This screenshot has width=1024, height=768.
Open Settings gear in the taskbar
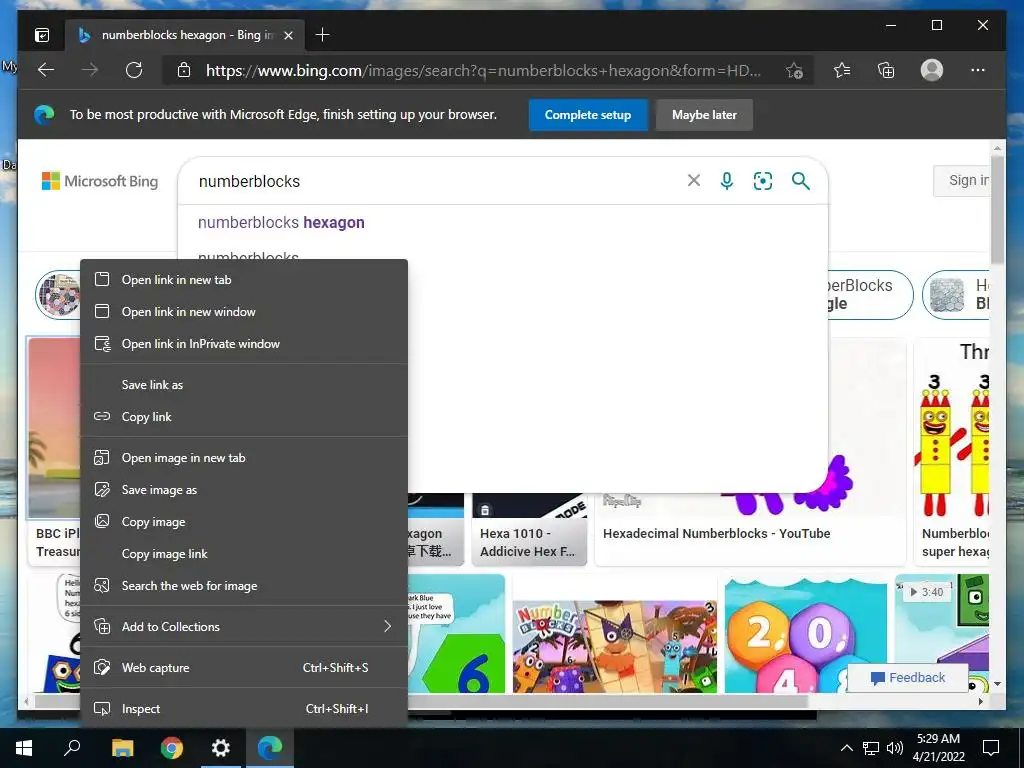click(221, 748)
